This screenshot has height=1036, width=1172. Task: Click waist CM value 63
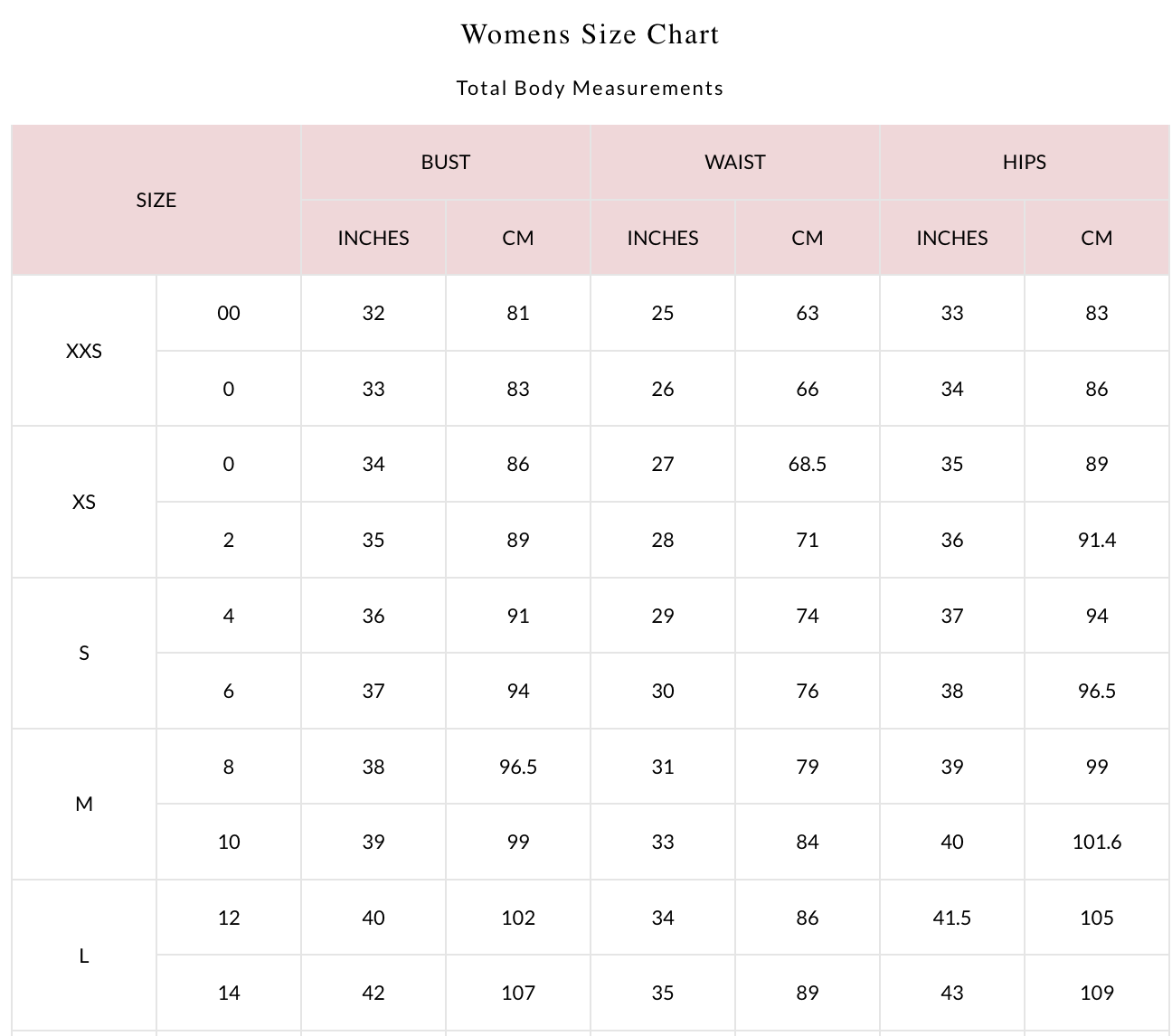pos(808,313)
